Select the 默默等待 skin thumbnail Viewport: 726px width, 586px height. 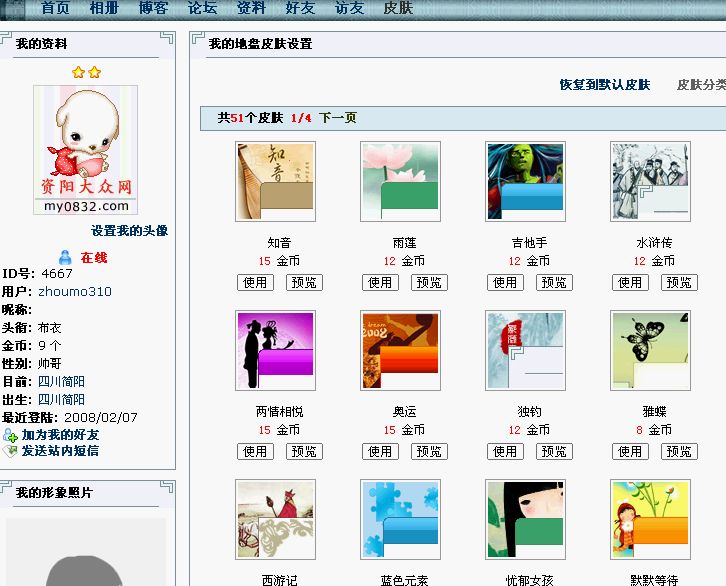coord(651,519)
